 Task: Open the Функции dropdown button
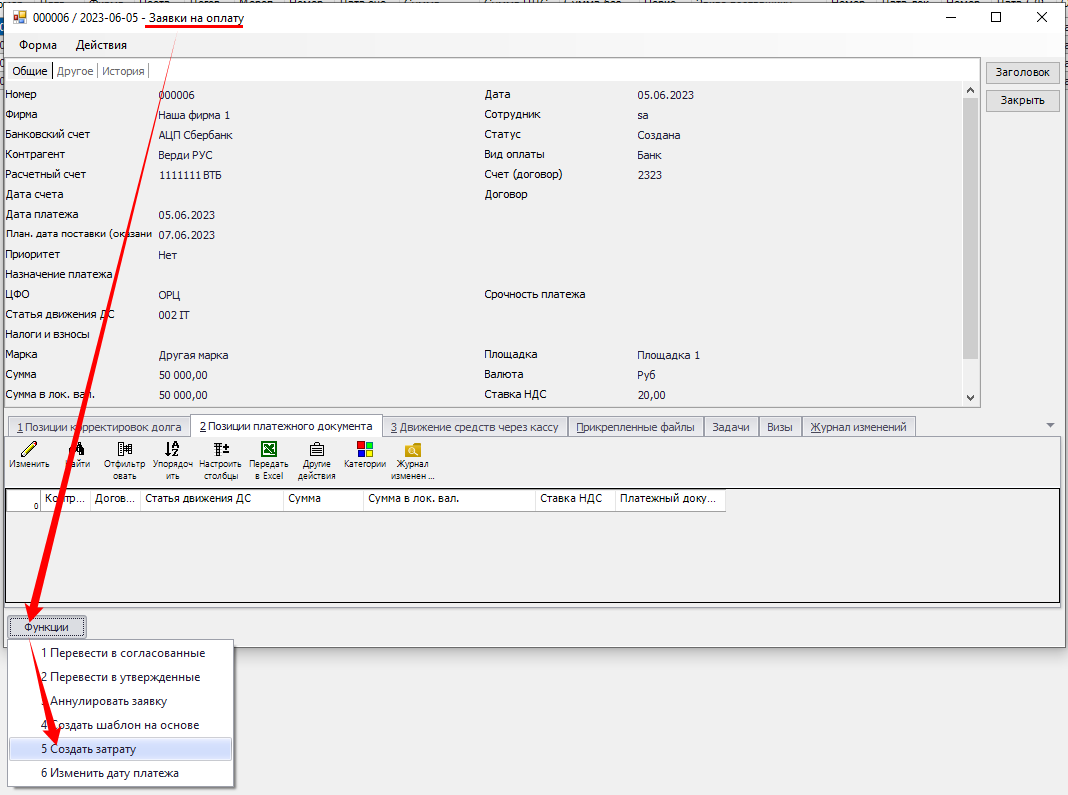pos(47,627)
